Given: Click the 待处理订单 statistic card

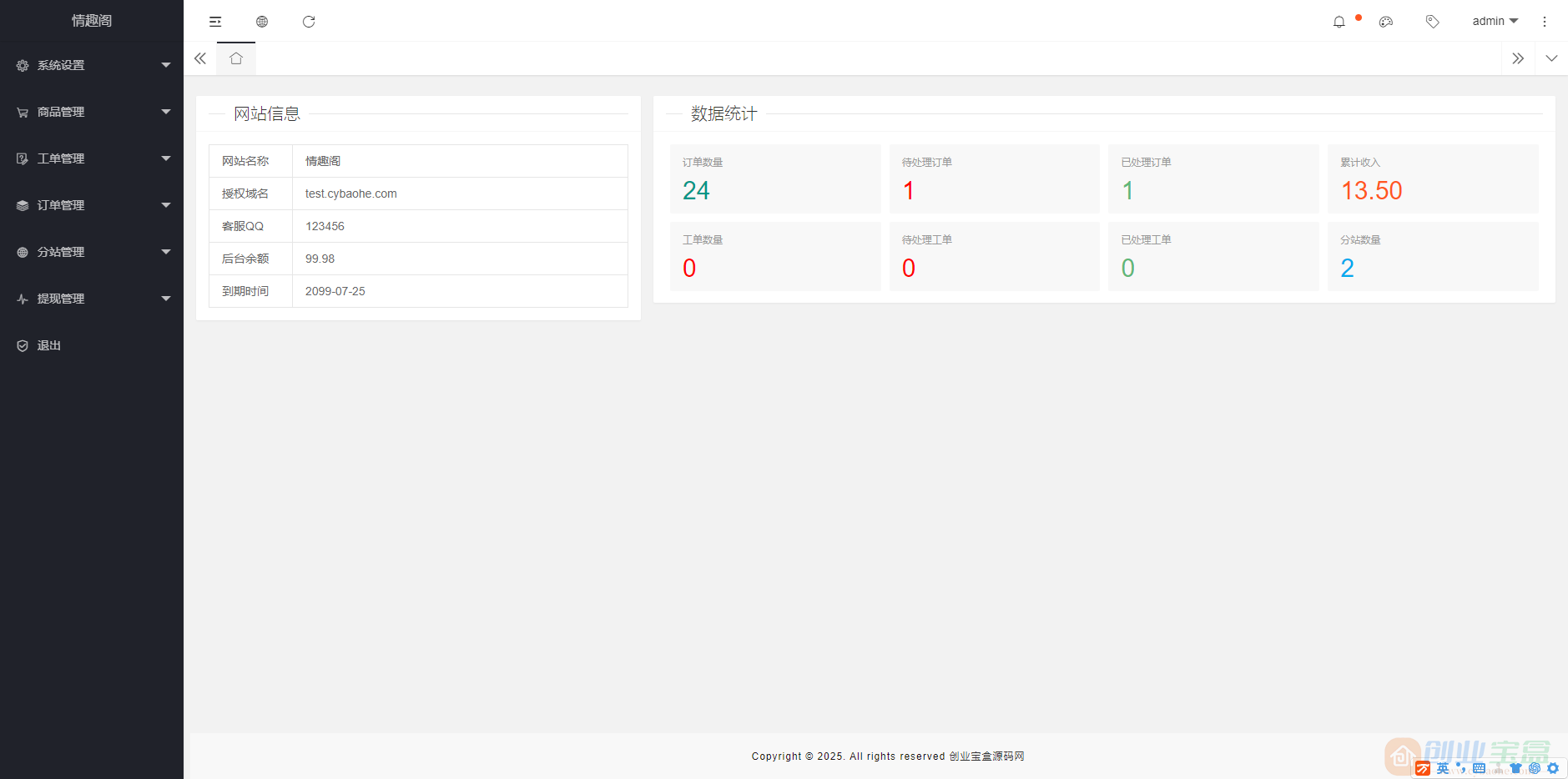Looking at the screenshot, I should coord(994,178).
